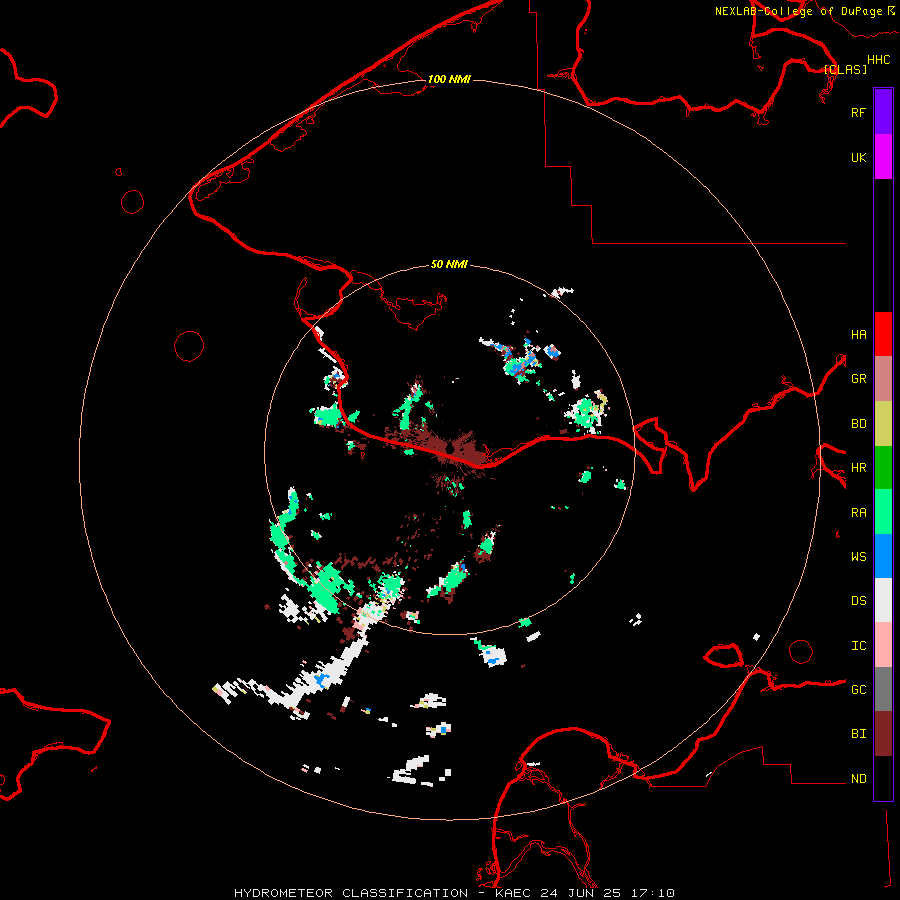The image size is (900, 900).
Task: Click the '17:10' timestamp text
Action: pos(651,893)
